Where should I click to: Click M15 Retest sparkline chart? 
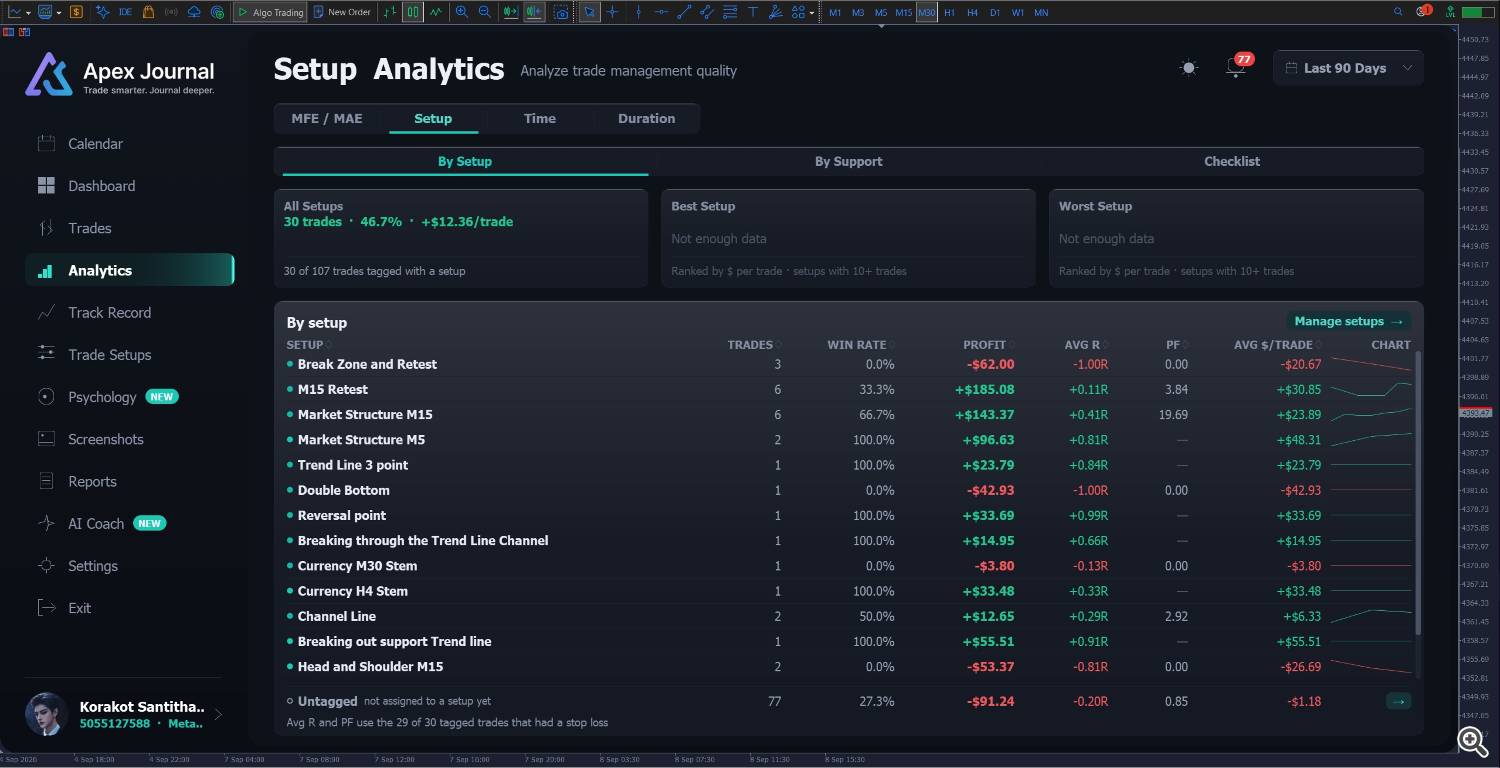pos(1370,389)
